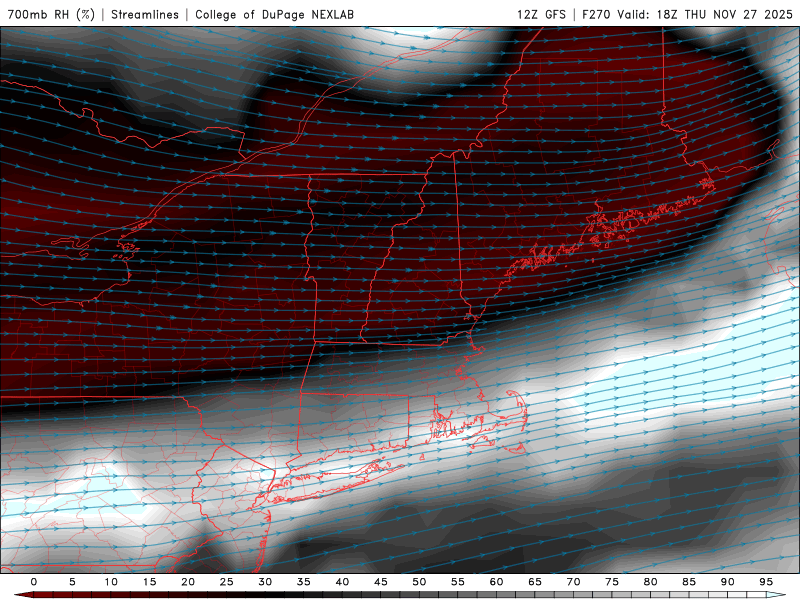
Task: Pick the colorbar value "45"
Action: pos(380,582)
